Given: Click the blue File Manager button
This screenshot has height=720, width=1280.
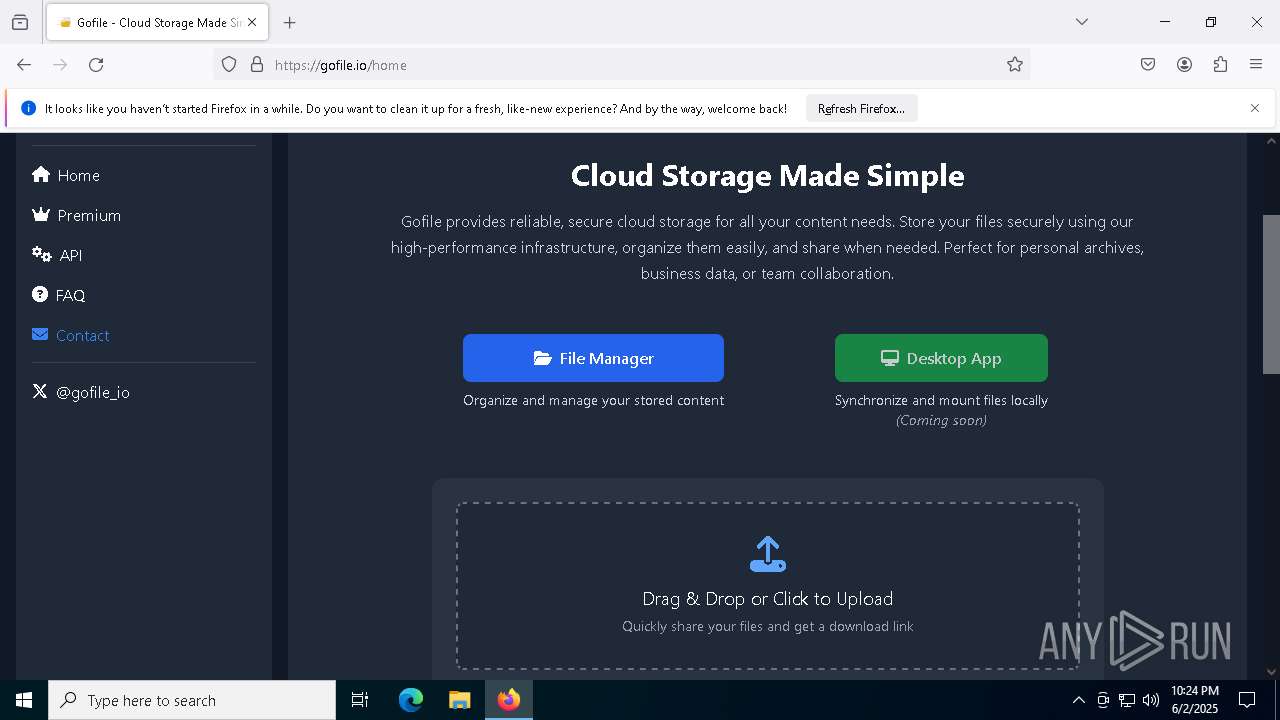Looking at the screenshot, I should click(x=593, y=358).
